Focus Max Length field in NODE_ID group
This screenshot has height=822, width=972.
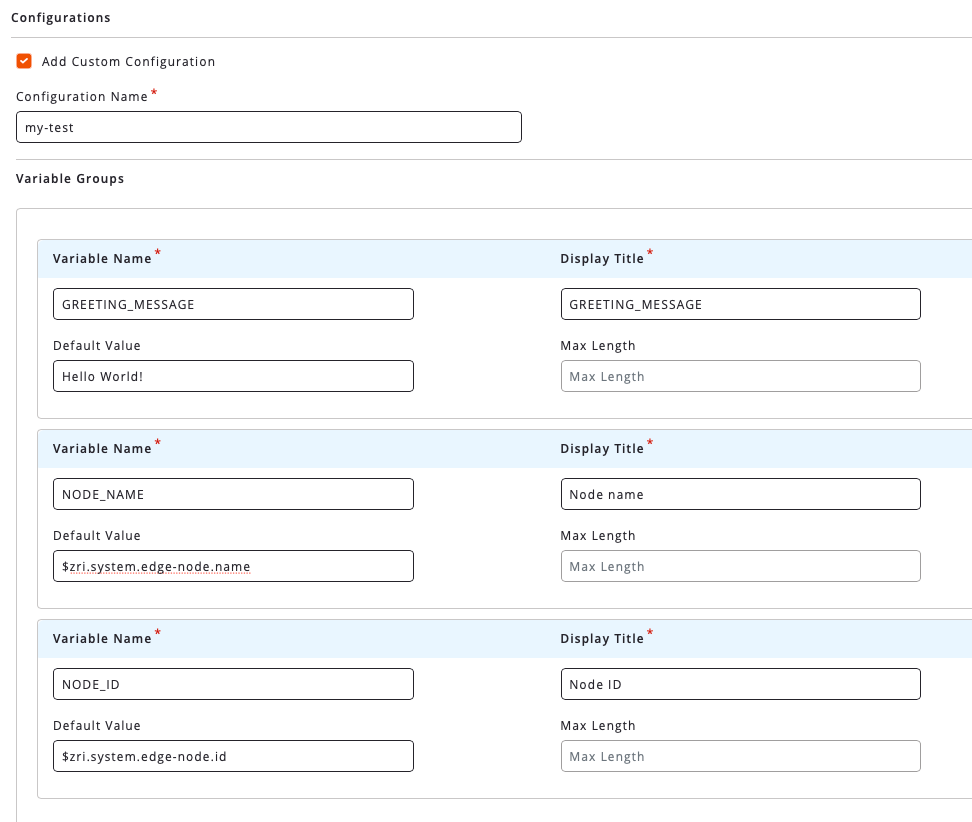tap(740, 756)
